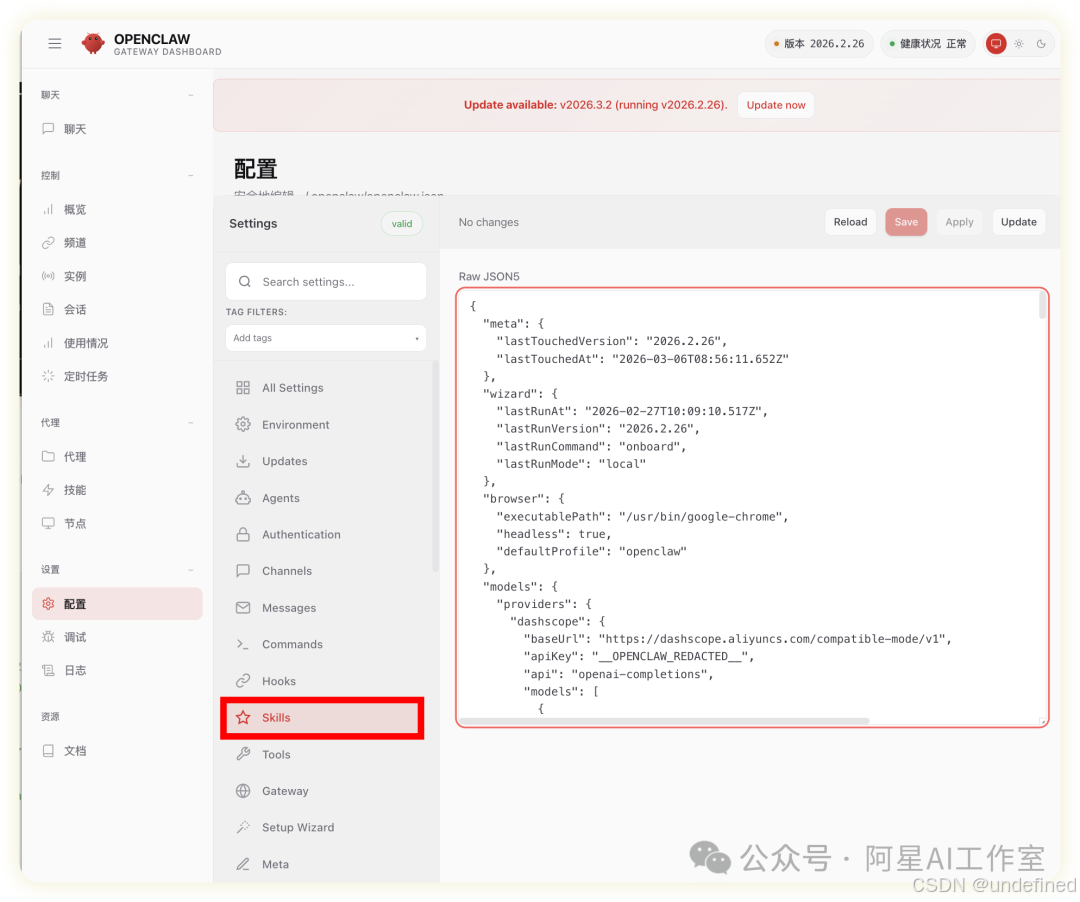
Task: Open 概览 overview page
Action: pos(117,209)
